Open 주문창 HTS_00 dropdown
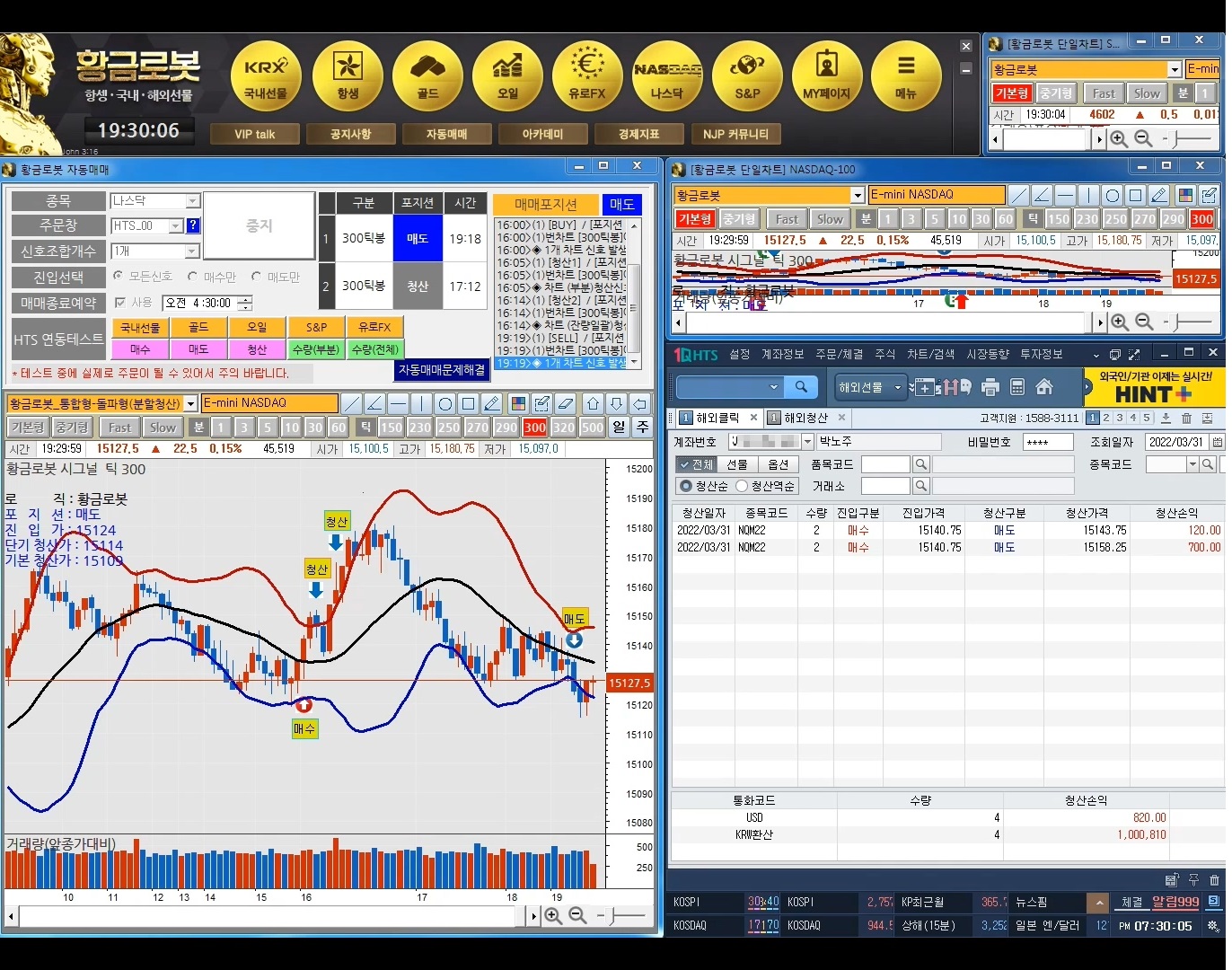This screenshot has height=970, width=1232. point(176,226)
